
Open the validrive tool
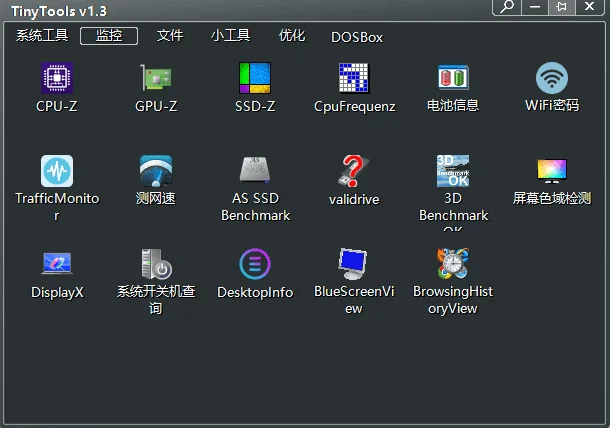click(x=354, y=172)
